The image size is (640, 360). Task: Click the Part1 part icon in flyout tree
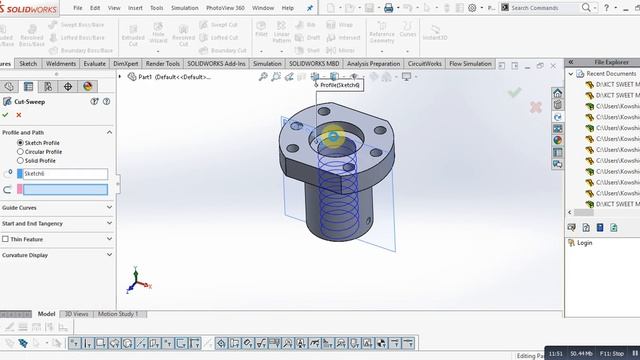132,77
